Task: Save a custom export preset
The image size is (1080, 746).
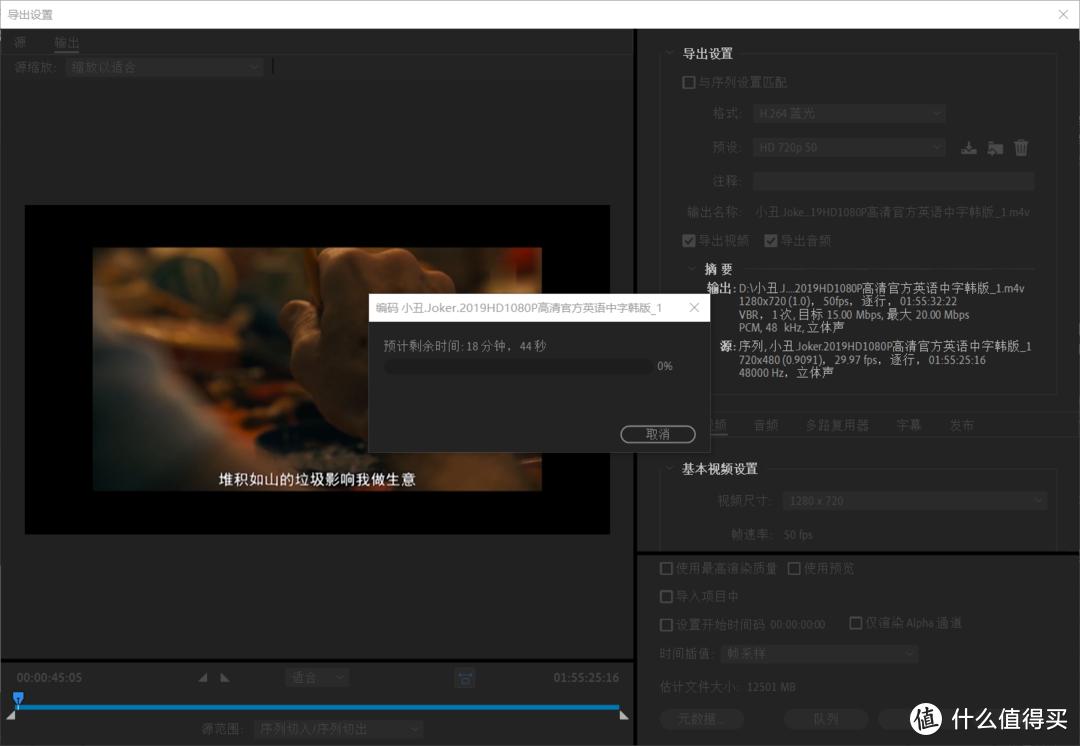Action: (x=968, y=147)
